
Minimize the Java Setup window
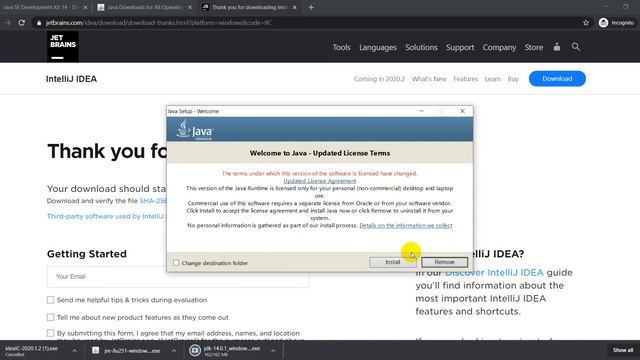click(421, 111)
